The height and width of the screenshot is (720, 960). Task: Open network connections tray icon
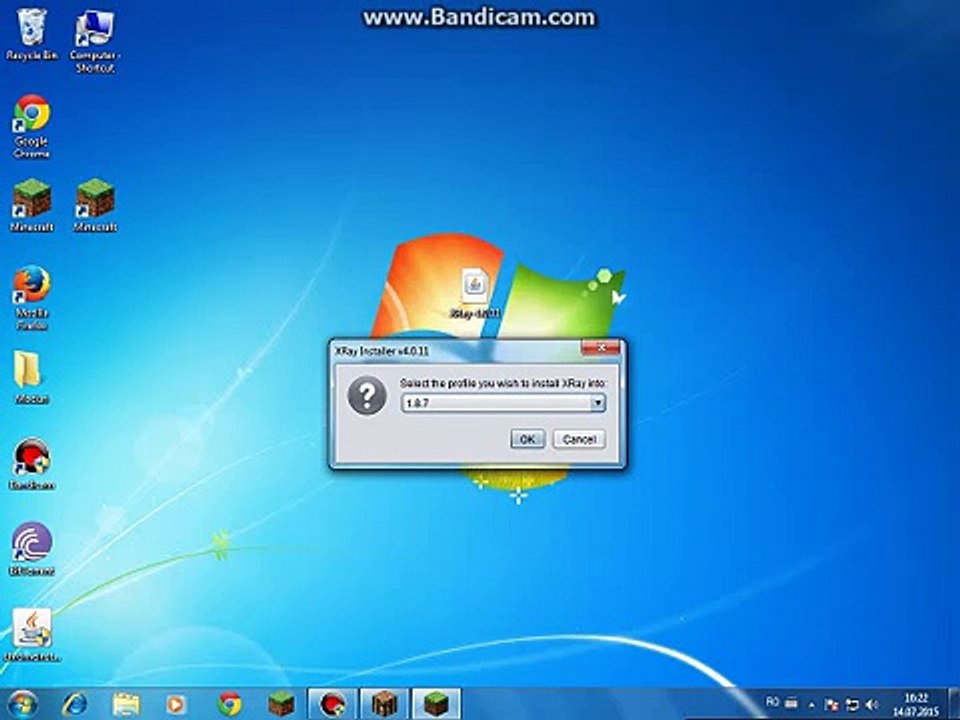coord(852,705)
